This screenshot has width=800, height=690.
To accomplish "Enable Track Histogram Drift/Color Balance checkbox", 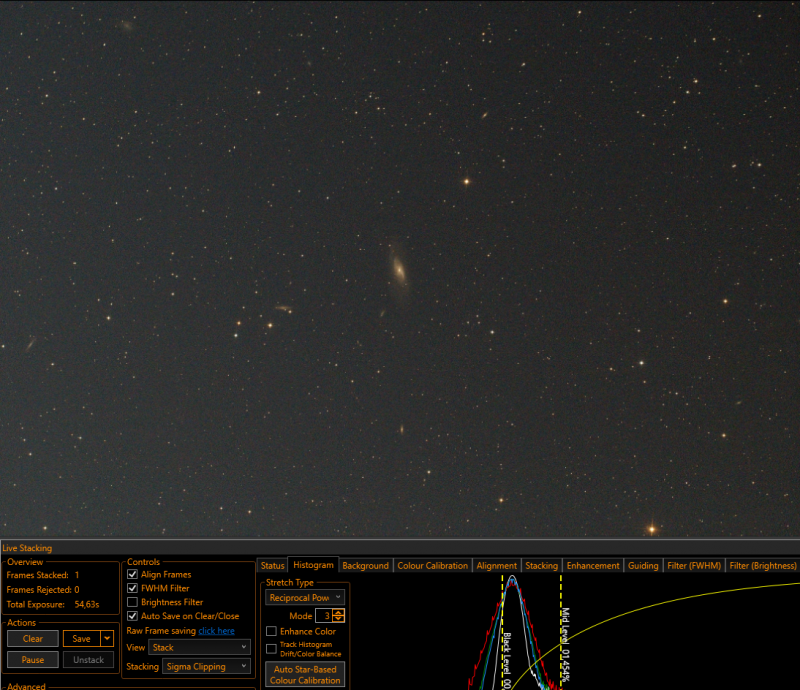I will [271, 649].
